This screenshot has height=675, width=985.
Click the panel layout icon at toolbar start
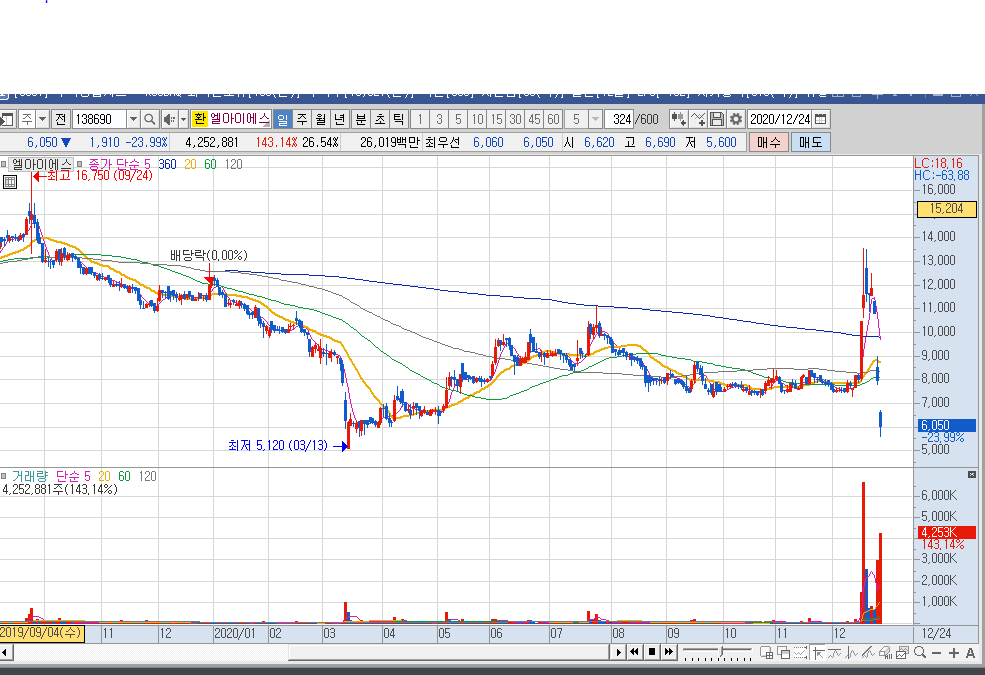[7, 119]
